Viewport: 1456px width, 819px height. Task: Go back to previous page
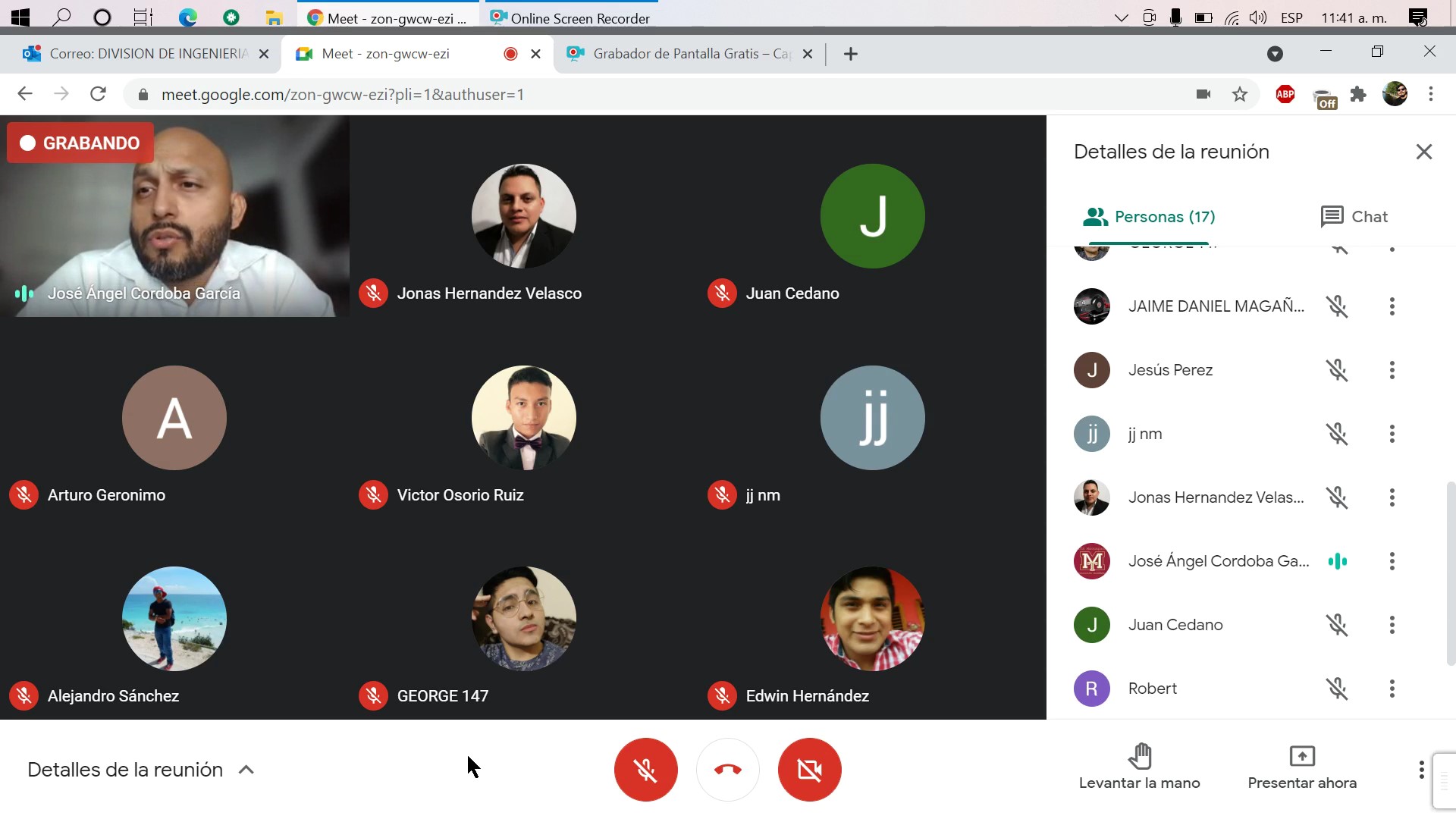[x=25, y=94]
